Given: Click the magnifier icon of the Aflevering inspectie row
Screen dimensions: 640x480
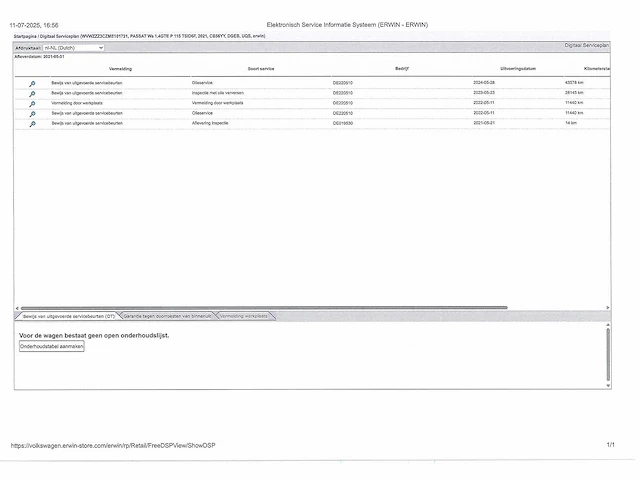Looking at the screenshot, I should (32, 124).
